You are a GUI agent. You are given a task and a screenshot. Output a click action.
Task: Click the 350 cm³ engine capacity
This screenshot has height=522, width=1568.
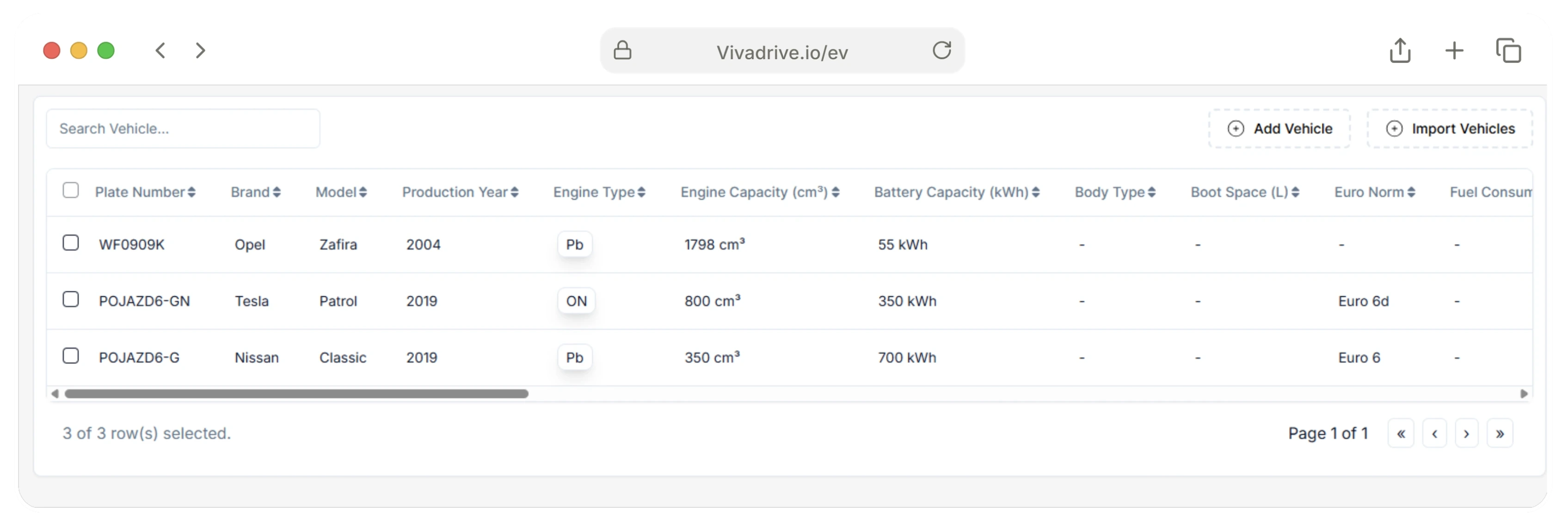tap(712, 358)
